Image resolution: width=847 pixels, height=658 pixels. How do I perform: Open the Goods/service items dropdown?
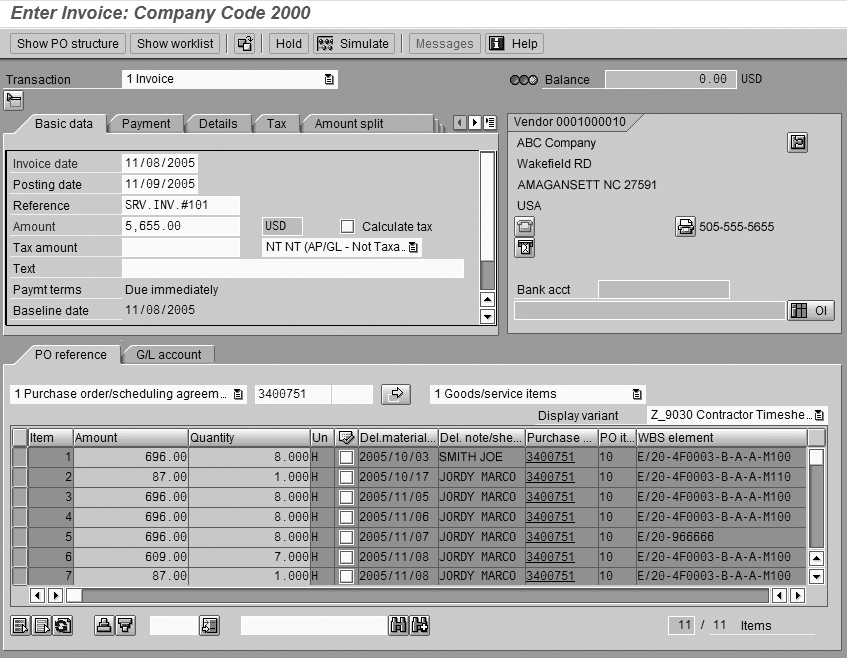(x=636, y=394)
